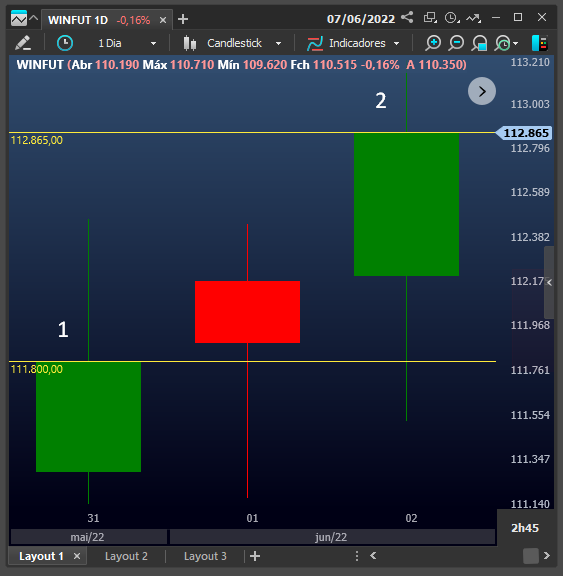This screenshot has width=563, height=576.
Task: Select the 112.865 price marker on axis
Action: (524, 133)
